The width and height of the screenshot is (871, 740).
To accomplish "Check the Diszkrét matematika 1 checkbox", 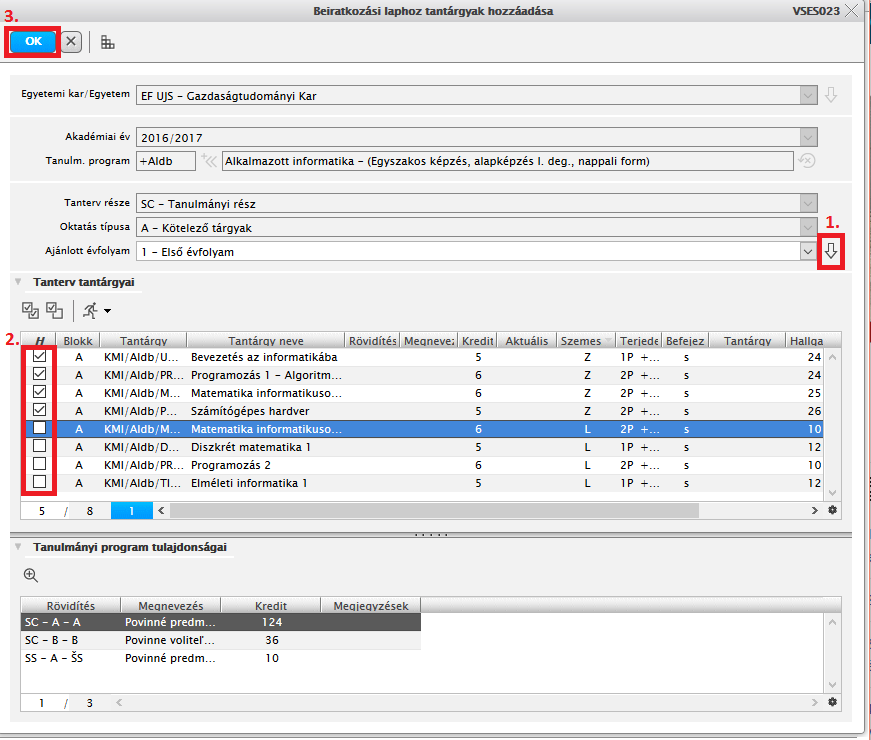I will [39, 447].
